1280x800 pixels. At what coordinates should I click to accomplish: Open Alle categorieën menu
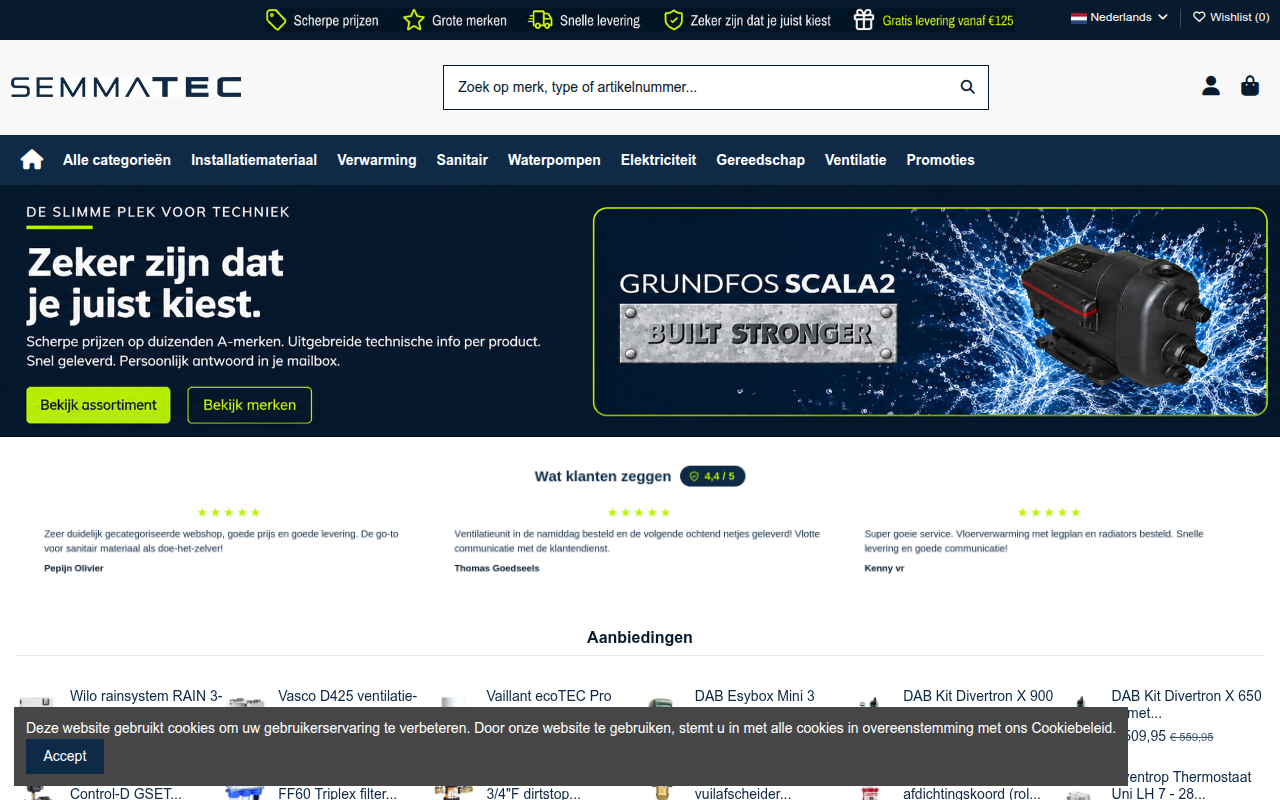117,160
